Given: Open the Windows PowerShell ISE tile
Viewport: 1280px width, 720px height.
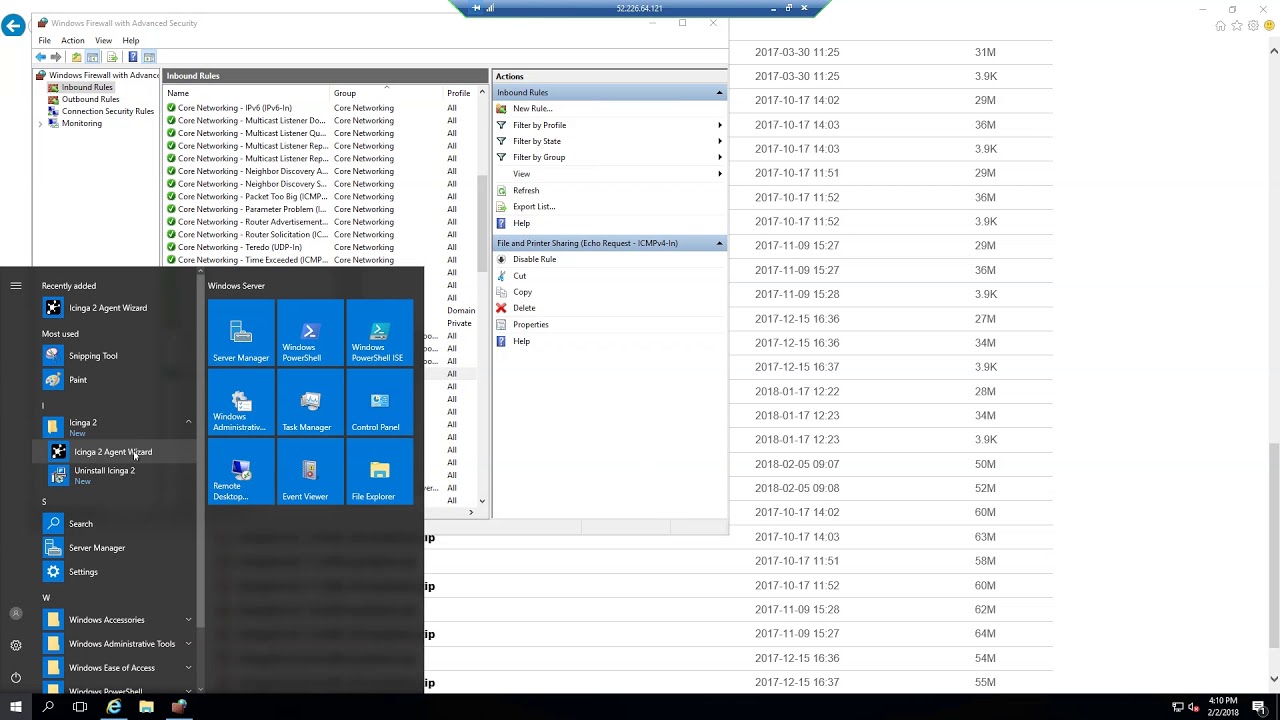Looking at the screenshot, I should 379,333.
